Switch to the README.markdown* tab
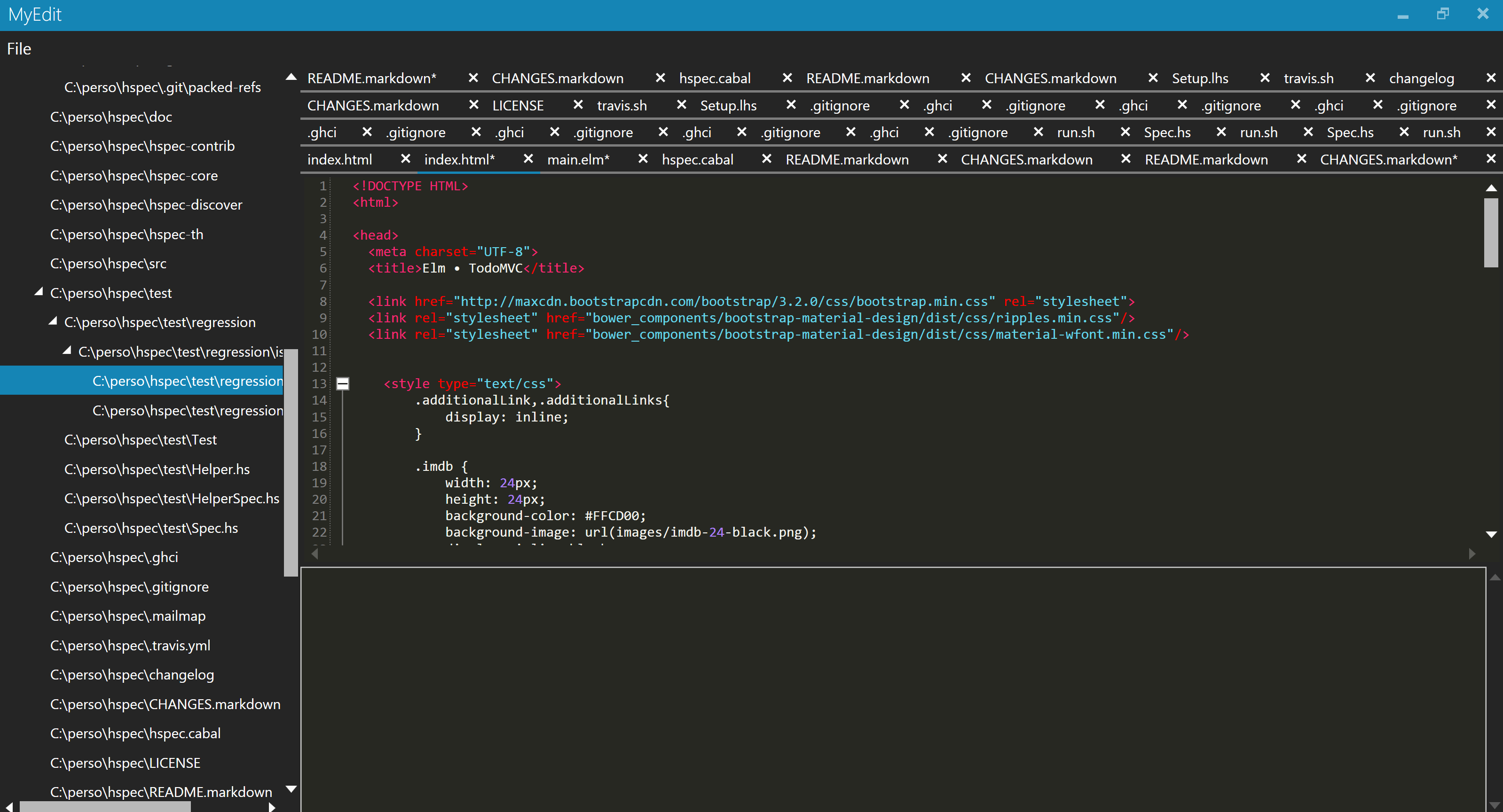 [x=372, y=78]
